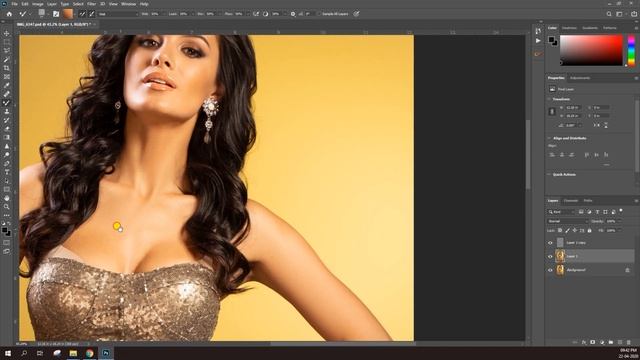The image size is (640, 360).
Task: Switch to the Adjustments tab
Action: (x=580, y=78)
